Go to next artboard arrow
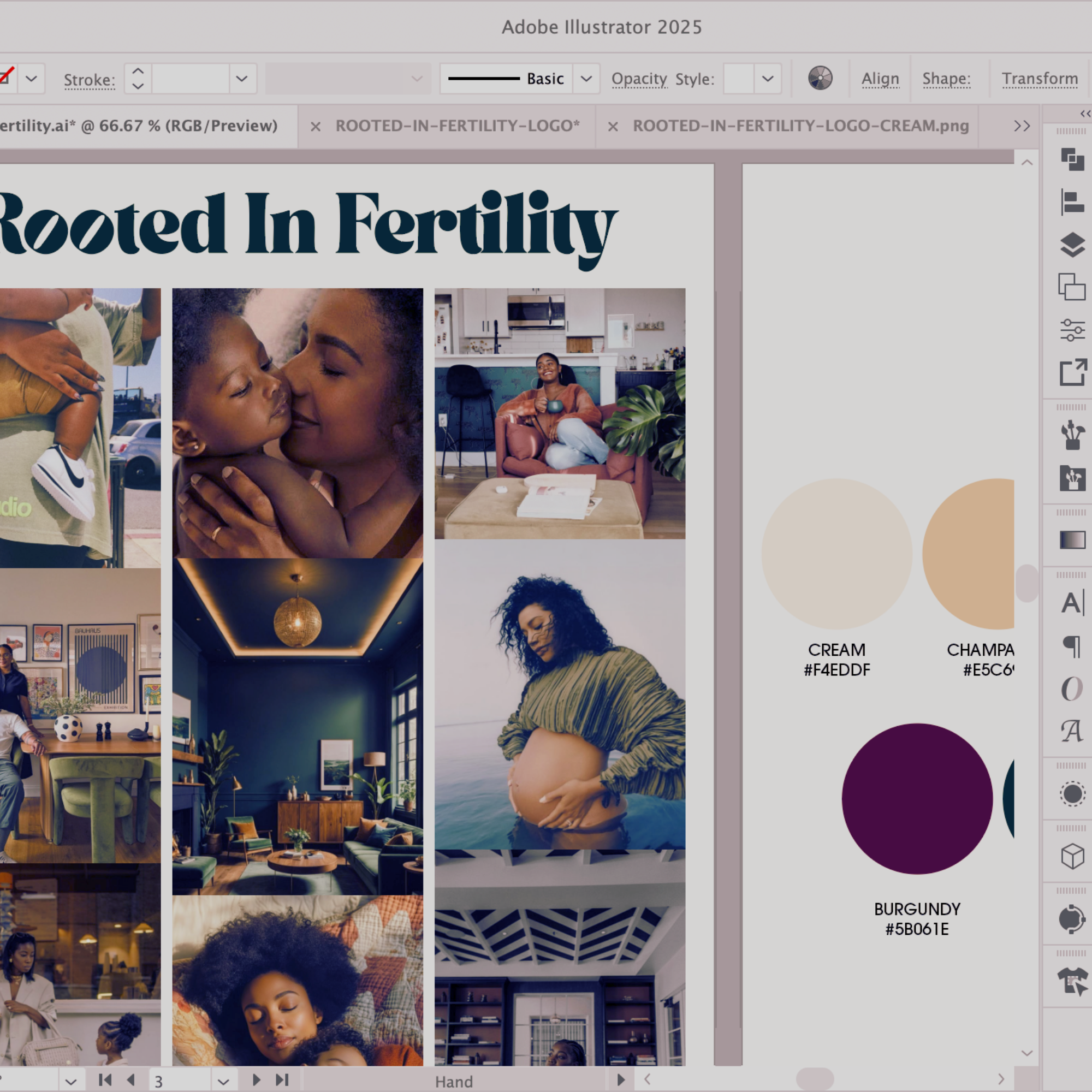The width and height of the screenshot is (1092, 1092). 256,1079
